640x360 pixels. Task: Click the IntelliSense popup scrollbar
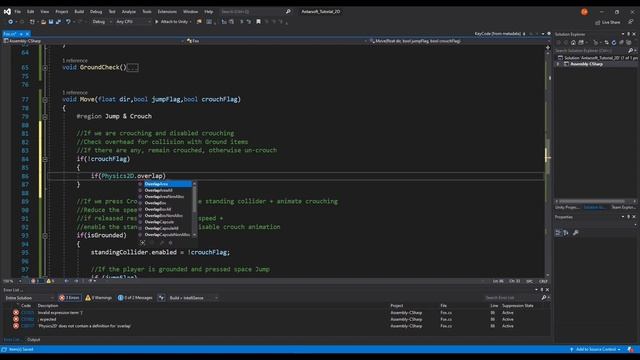tap(194, 209)
